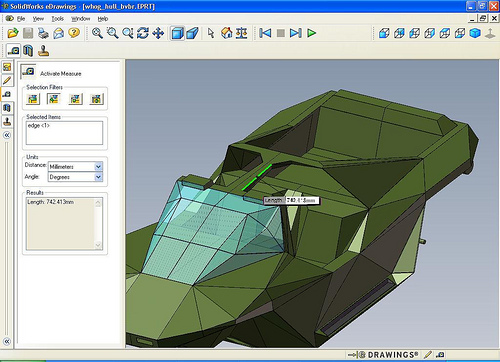Switch to the Markup pencil sidebar tab
Screen dimensions: 500x362
coord(7,81)
